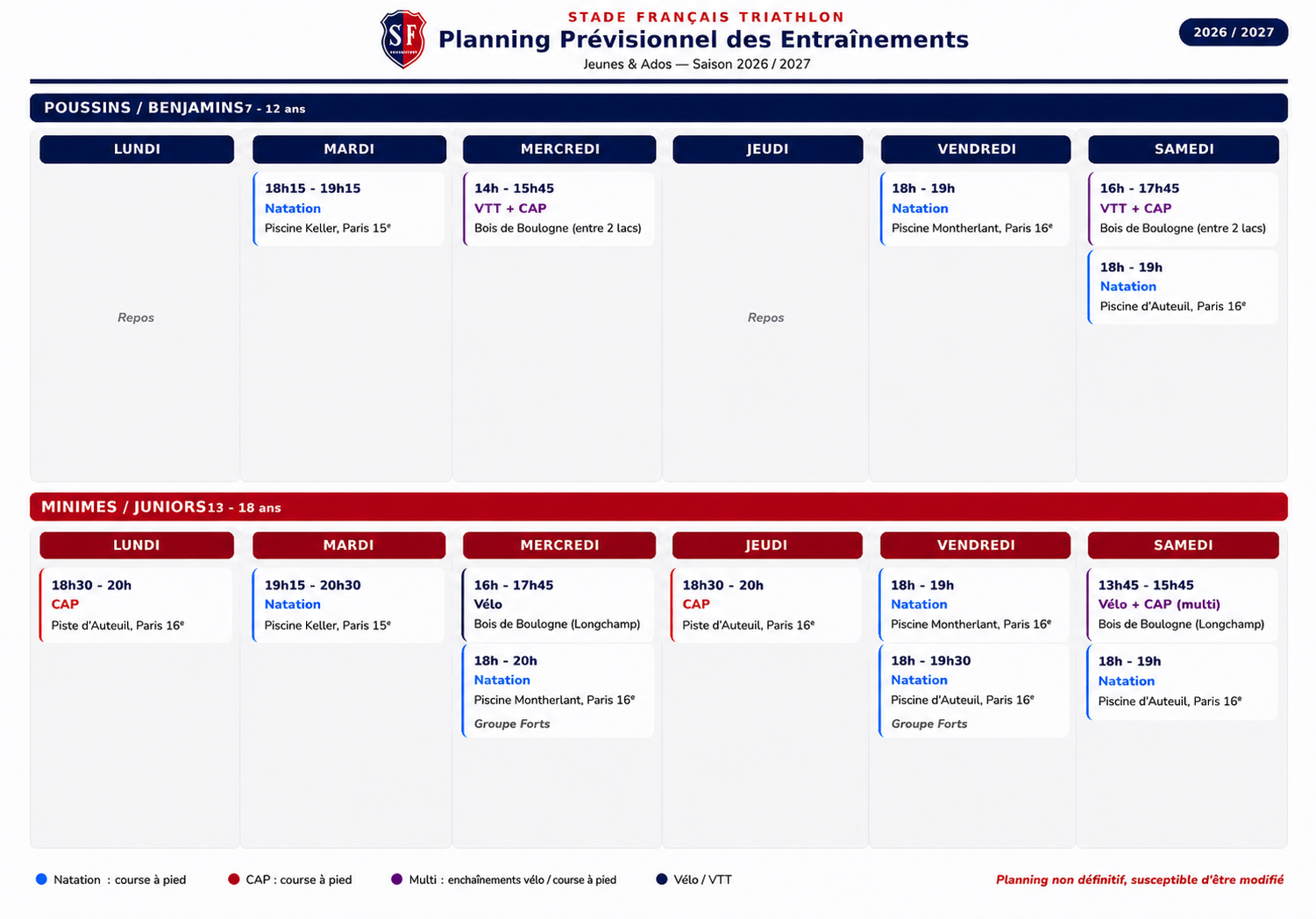This screenshot has width=1316, height=919.
Task: Click the 'MINIMES / JUNIORS' section banner
Action: (x=658, y=507)
